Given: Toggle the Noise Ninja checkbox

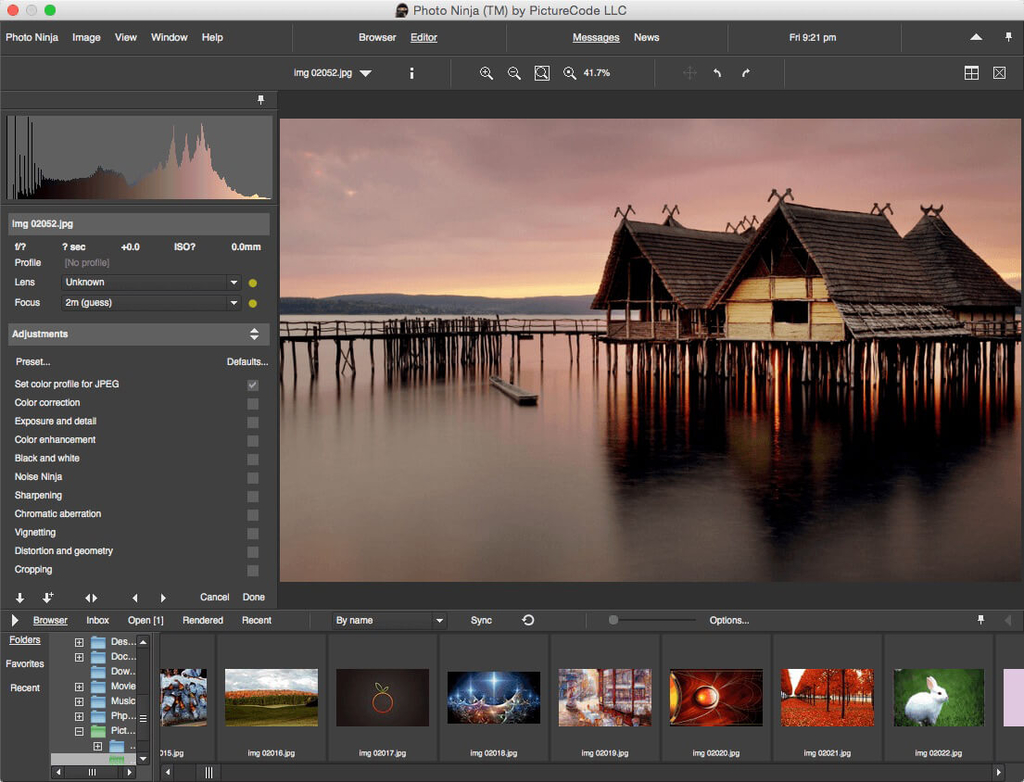Looking at the screenshot, I should click(x=253, y=477).
